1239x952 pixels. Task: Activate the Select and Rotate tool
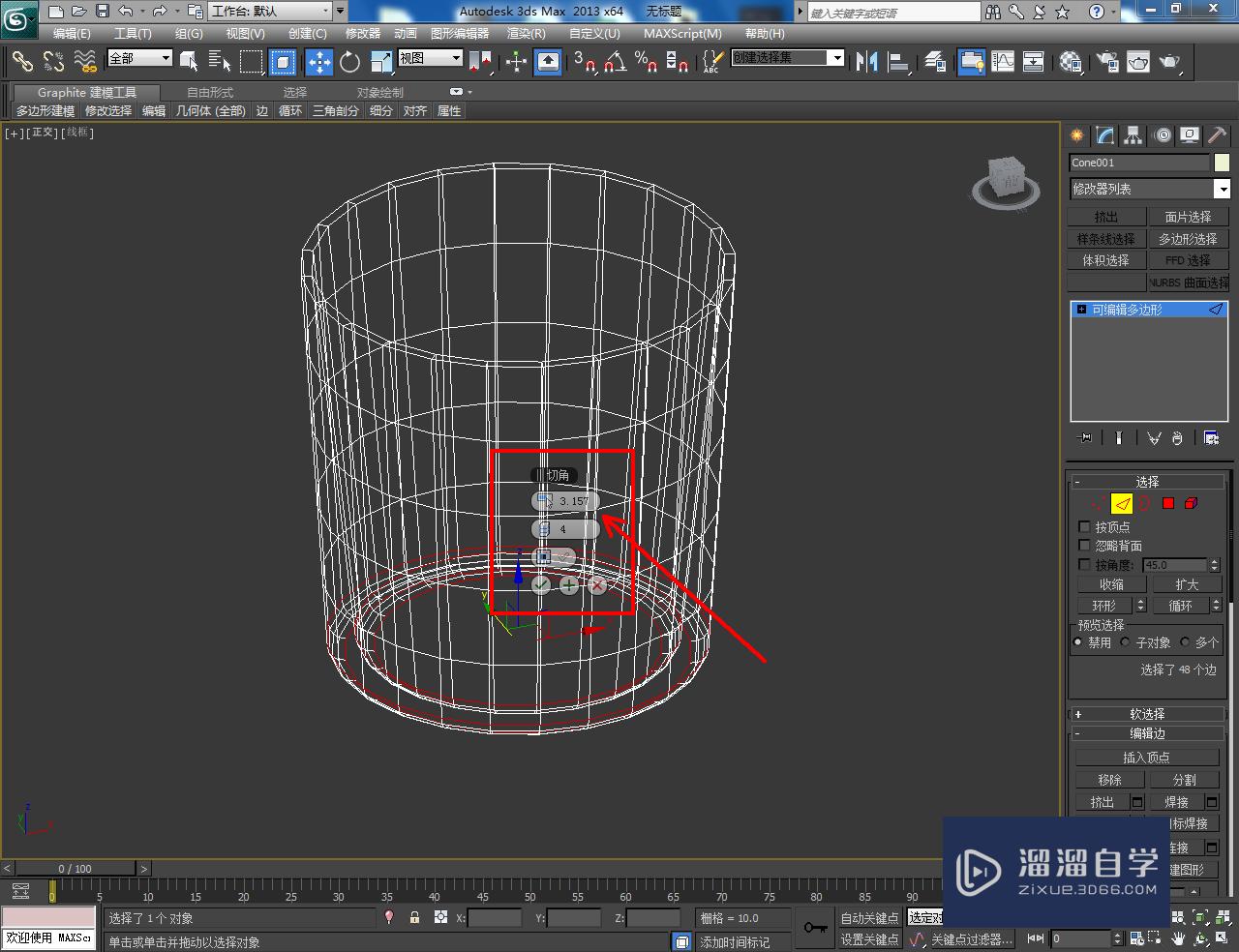[x=349, y=62]
